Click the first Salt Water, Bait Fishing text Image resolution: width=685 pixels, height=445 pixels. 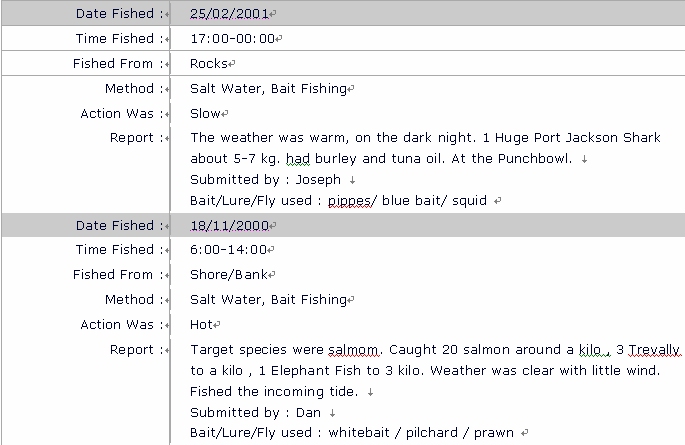[x=268, y=89]
